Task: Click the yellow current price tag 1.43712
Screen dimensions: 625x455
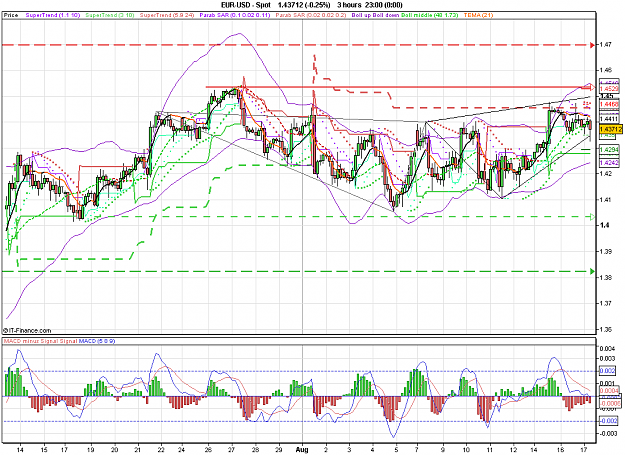Action: pos(610,129)
